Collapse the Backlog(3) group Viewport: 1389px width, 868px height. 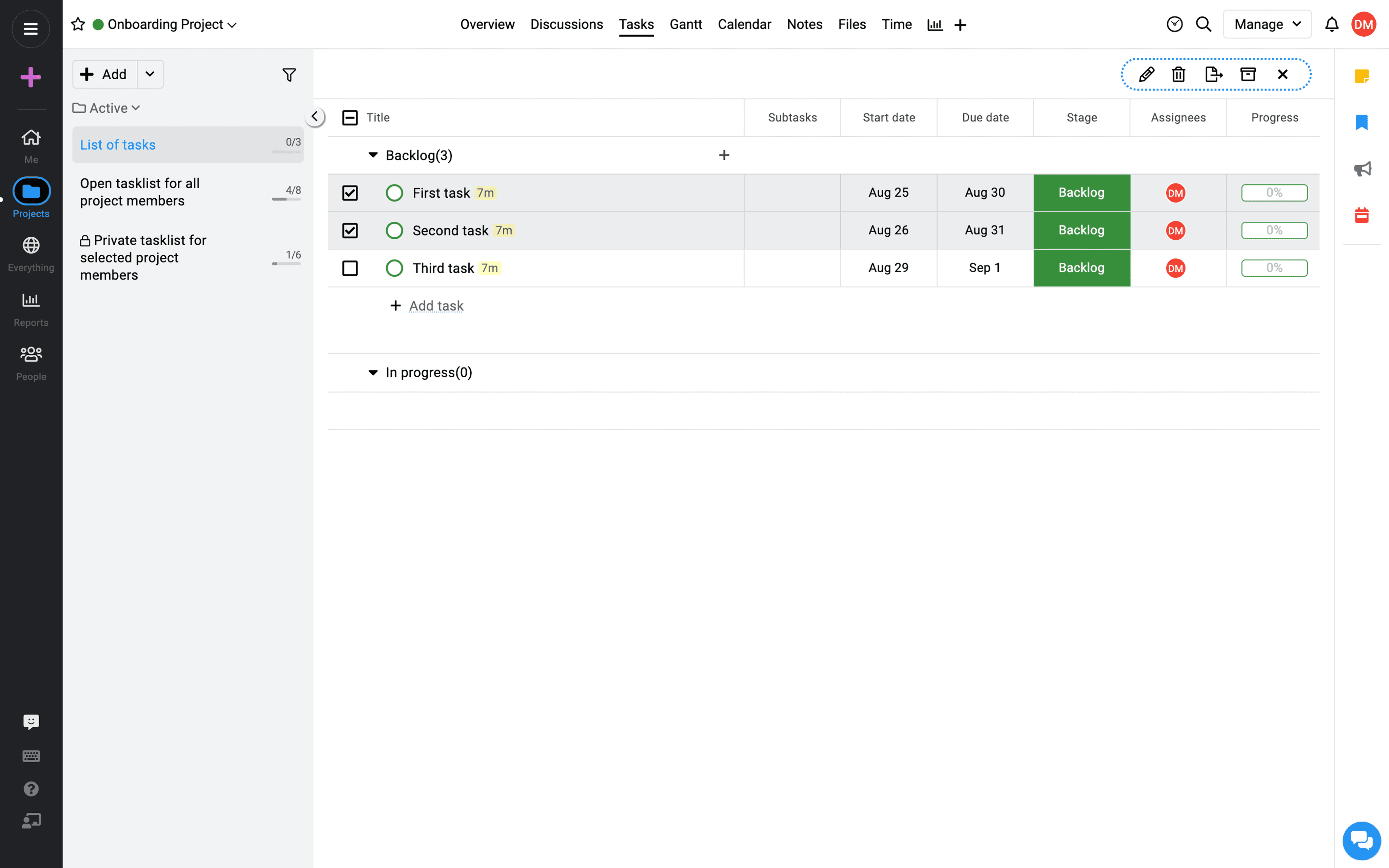tap(373, 155)
